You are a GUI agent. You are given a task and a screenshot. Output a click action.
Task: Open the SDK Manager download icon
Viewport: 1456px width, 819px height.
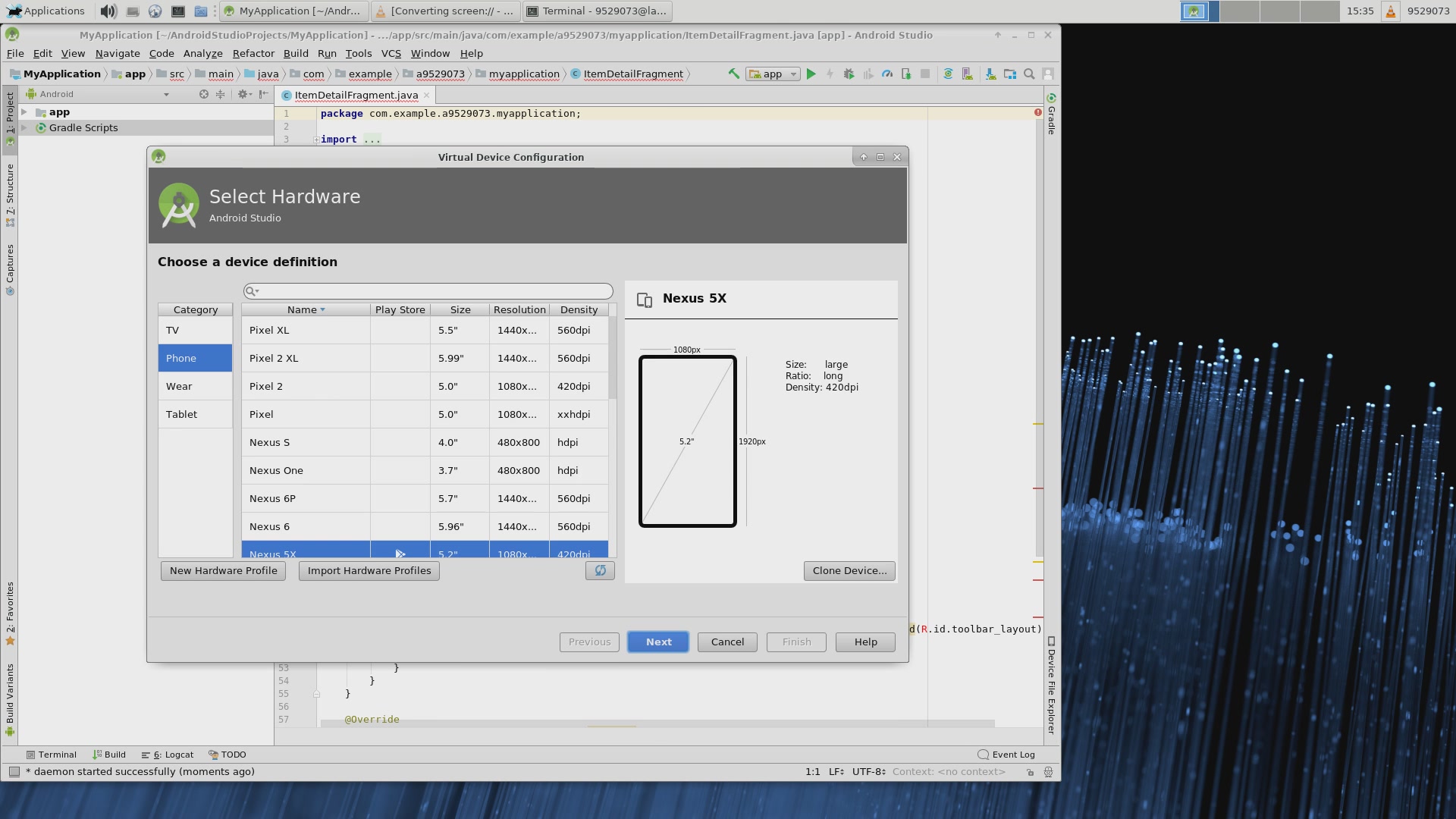[990, 74]
